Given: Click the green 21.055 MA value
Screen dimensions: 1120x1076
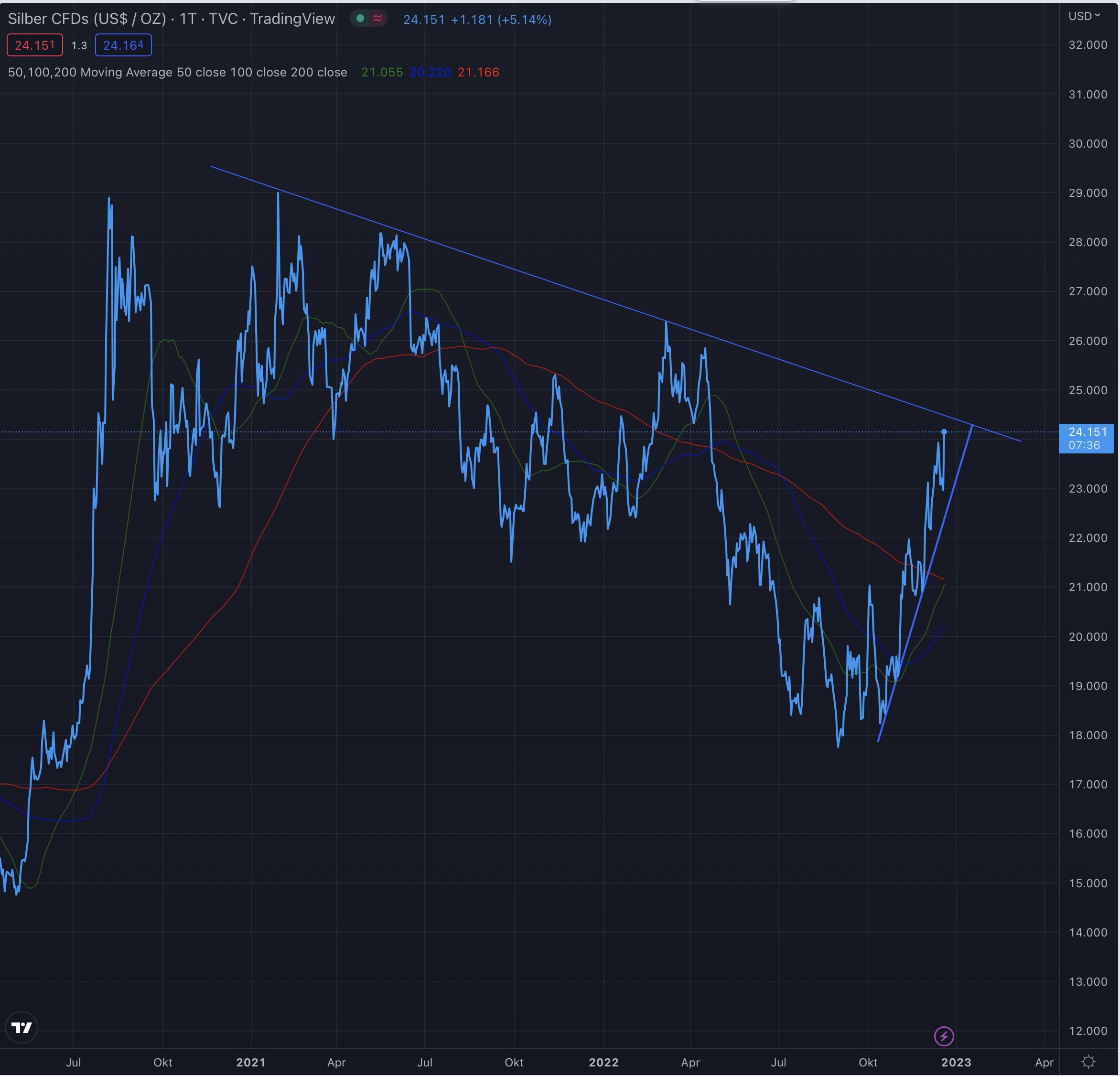Looking at the screenshot, I should (x=382, y=72).
